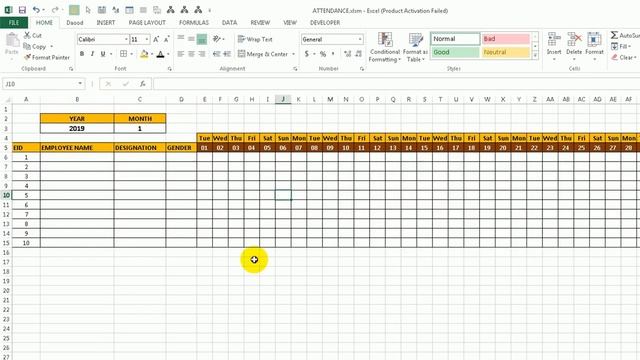The height and width of the screenshot is (360, 640).
Task: Click the EMPLOYEE NAME header cell
Action: click(x=77, y=147)
